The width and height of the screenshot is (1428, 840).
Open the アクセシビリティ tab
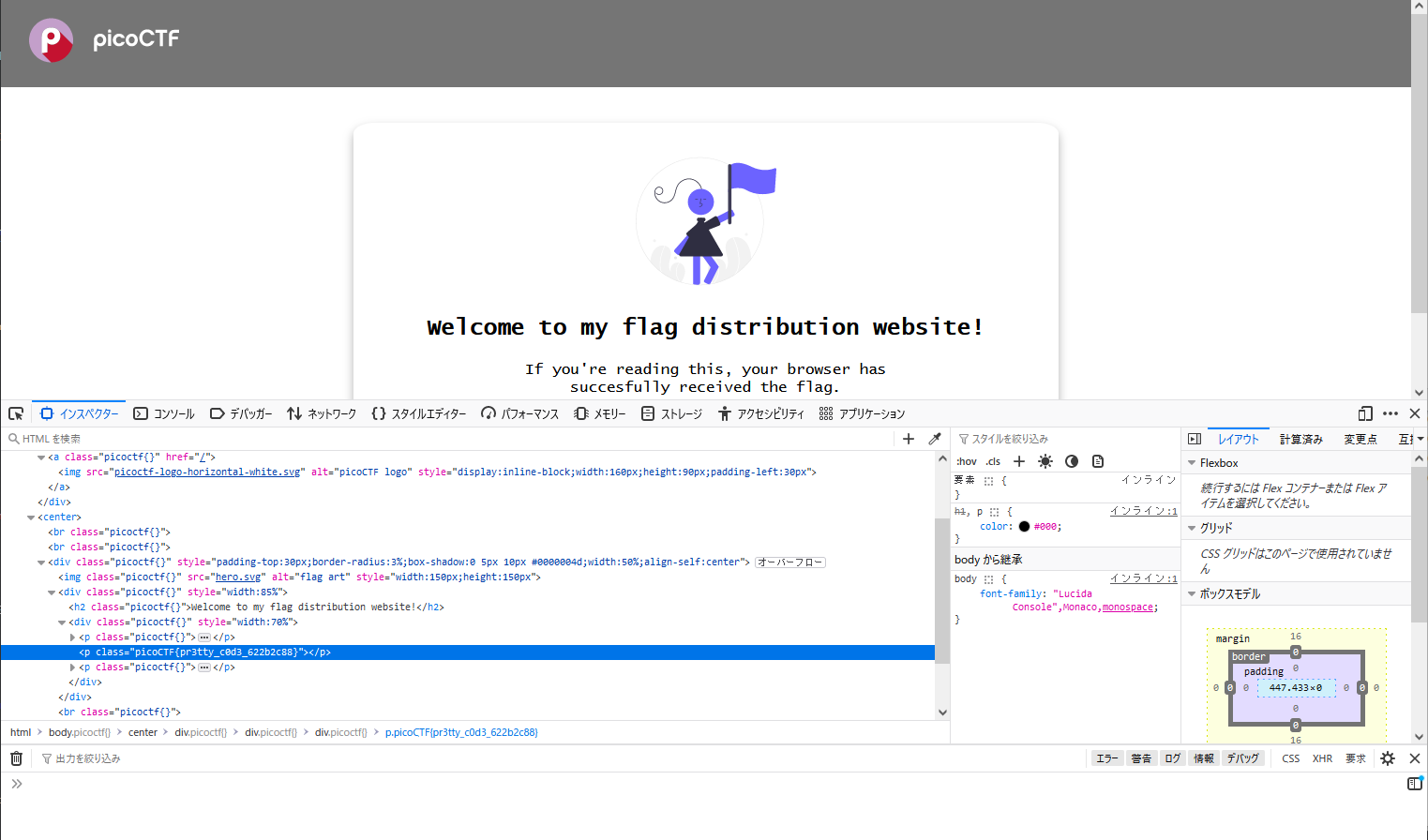coord(761,413)
